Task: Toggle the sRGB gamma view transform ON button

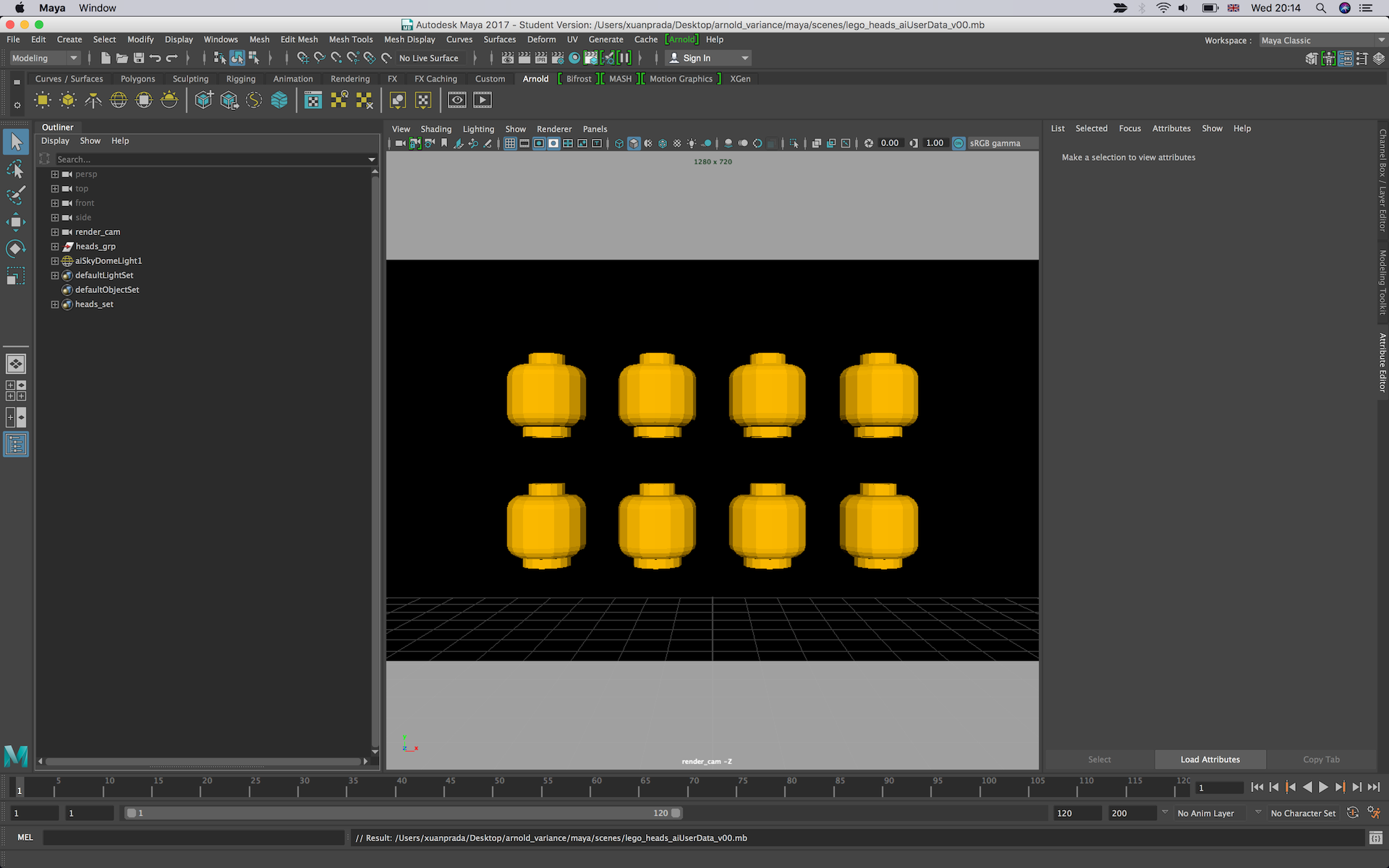Action: tap(959, 143)
